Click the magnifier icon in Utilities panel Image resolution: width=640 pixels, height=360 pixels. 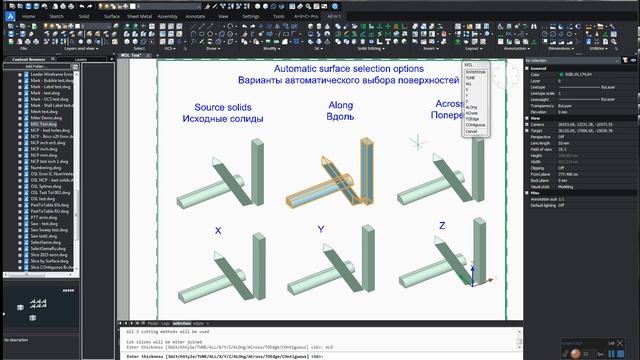point(613,42)
